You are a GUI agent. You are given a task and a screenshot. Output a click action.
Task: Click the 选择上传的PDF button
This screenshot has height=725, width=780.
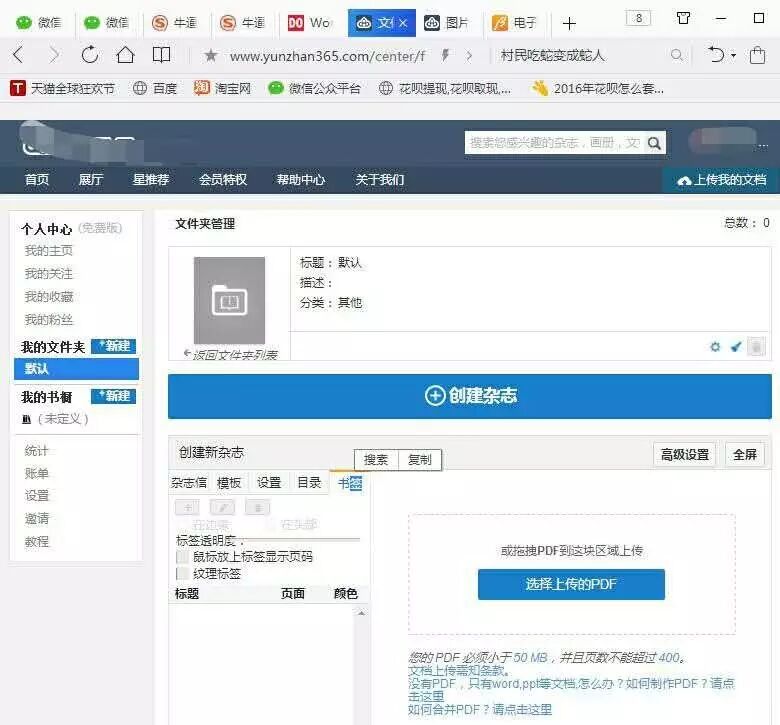[x=571, y=584]
